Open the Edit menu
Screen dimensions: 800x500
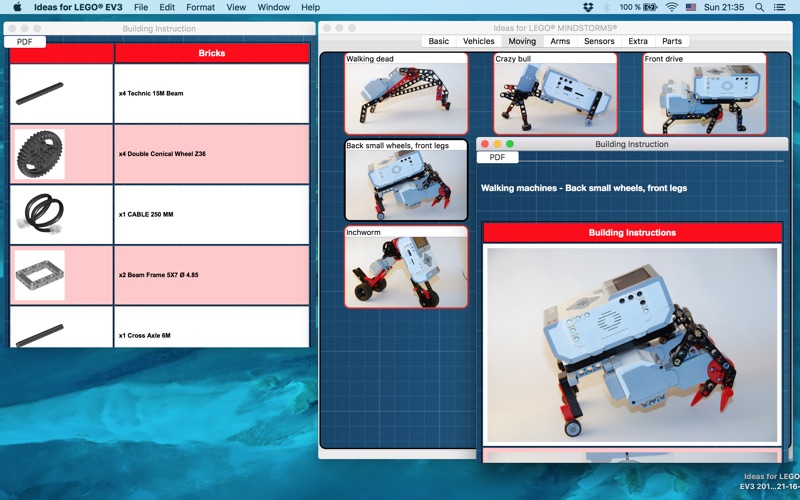pos(167,7)
